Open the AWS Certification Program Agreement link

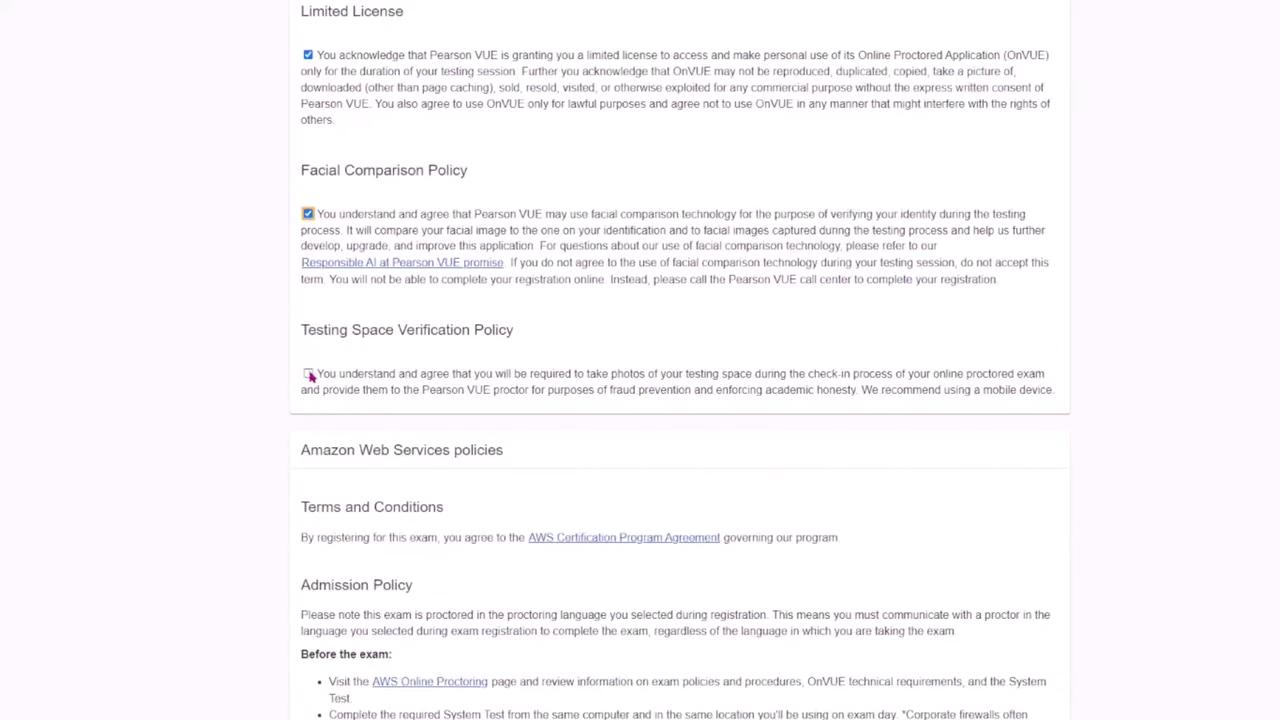coord(623,538)
